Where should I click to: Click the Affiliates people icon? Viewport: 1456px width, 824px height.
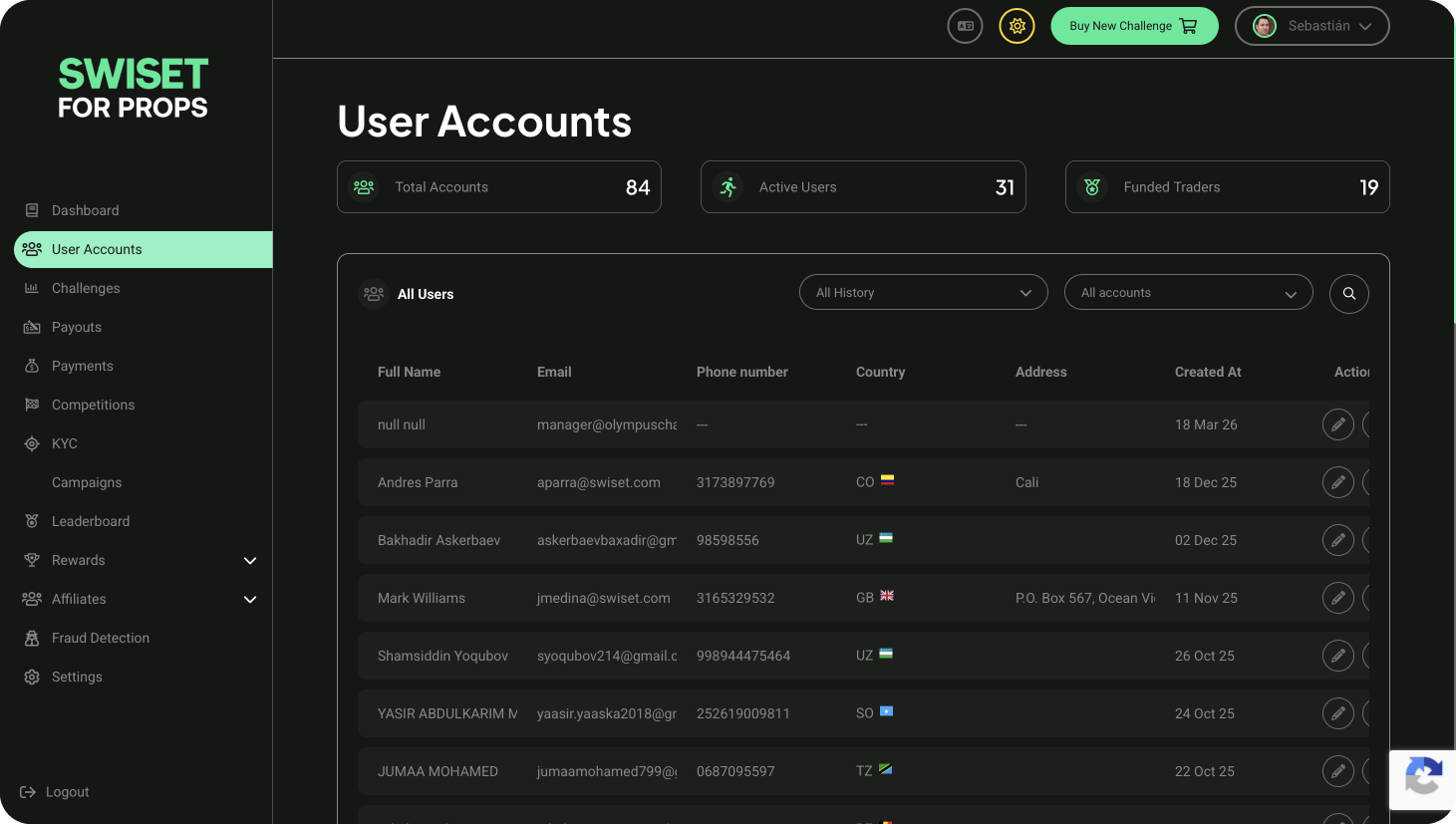pyautogui.click(x=32, y=599)
